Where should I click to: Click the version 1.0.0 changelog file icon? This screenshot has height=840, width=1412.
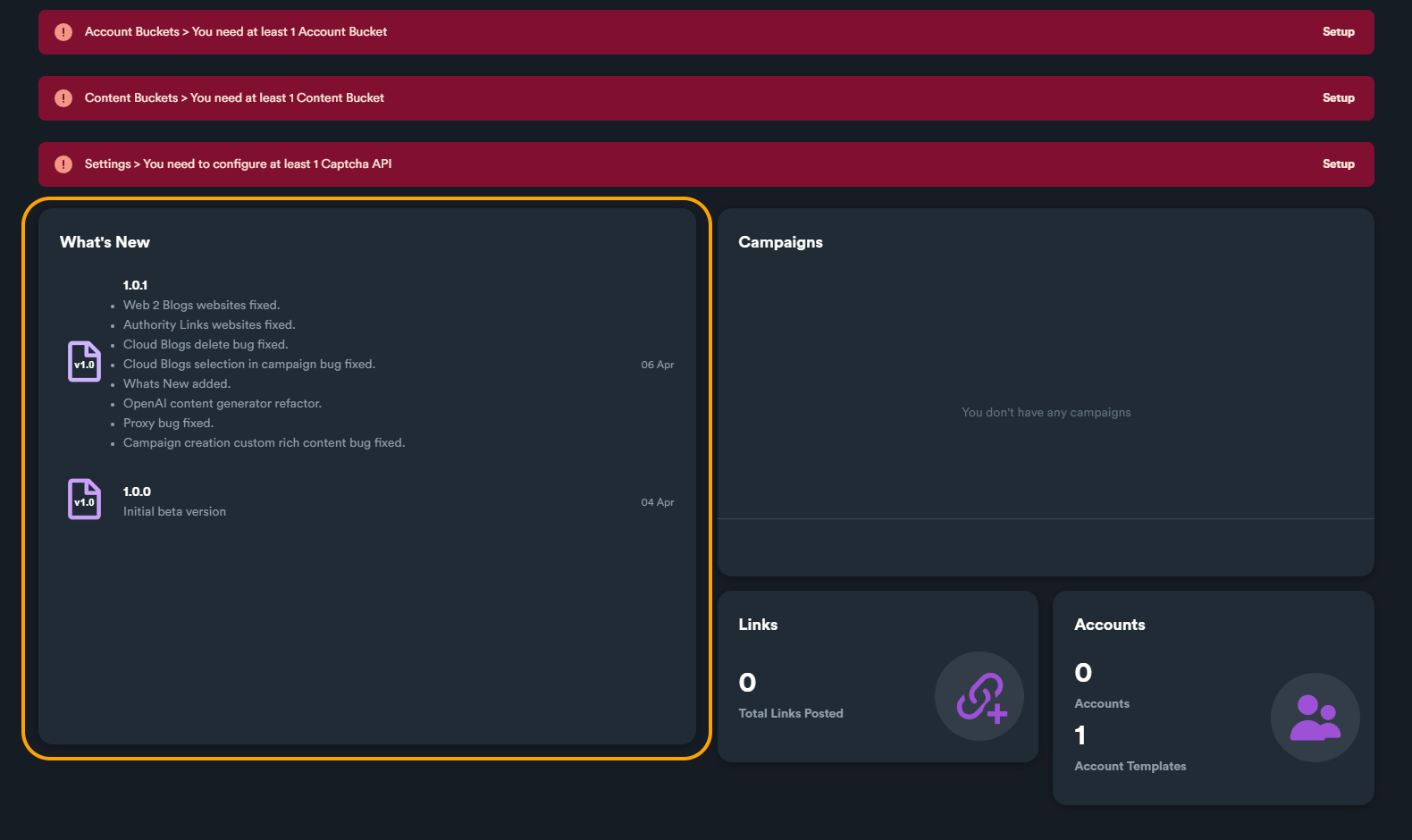coord(84,500)
